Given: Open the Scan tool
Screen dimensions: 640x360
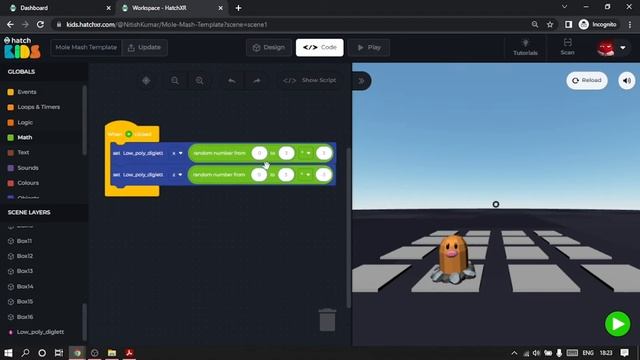Looking at the screenshot, I should tap(567, 47).
